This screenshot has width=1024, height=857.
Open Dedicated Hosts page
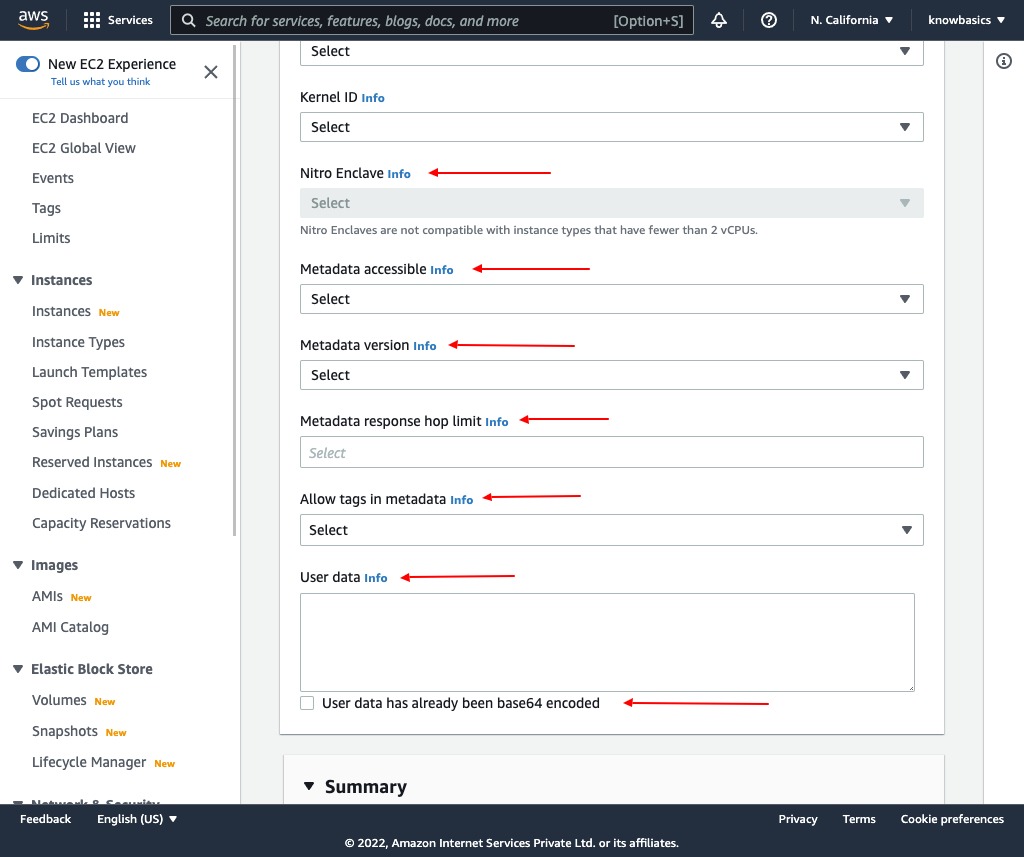tap(84, 493)
